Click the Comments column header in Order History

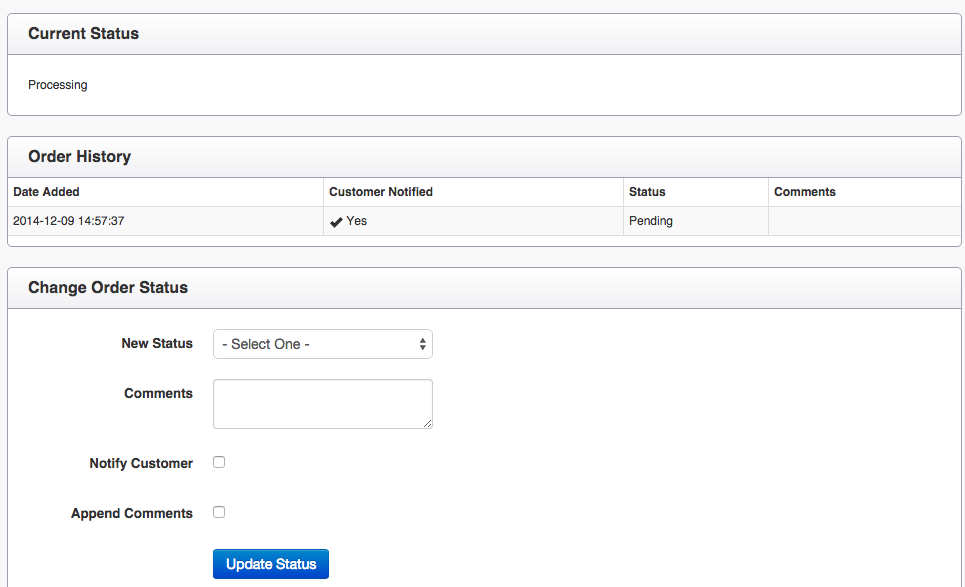(804, 192)
